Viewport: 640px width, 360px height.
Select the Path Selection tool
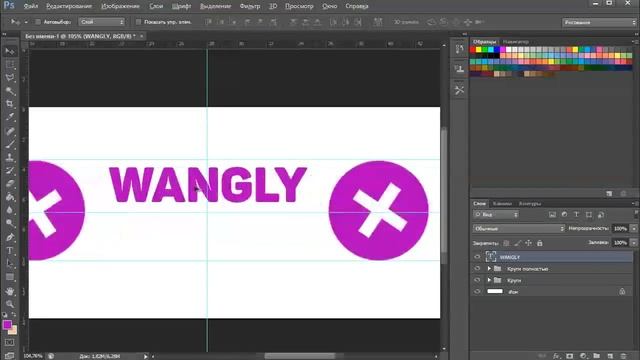[x=10, y=264]
